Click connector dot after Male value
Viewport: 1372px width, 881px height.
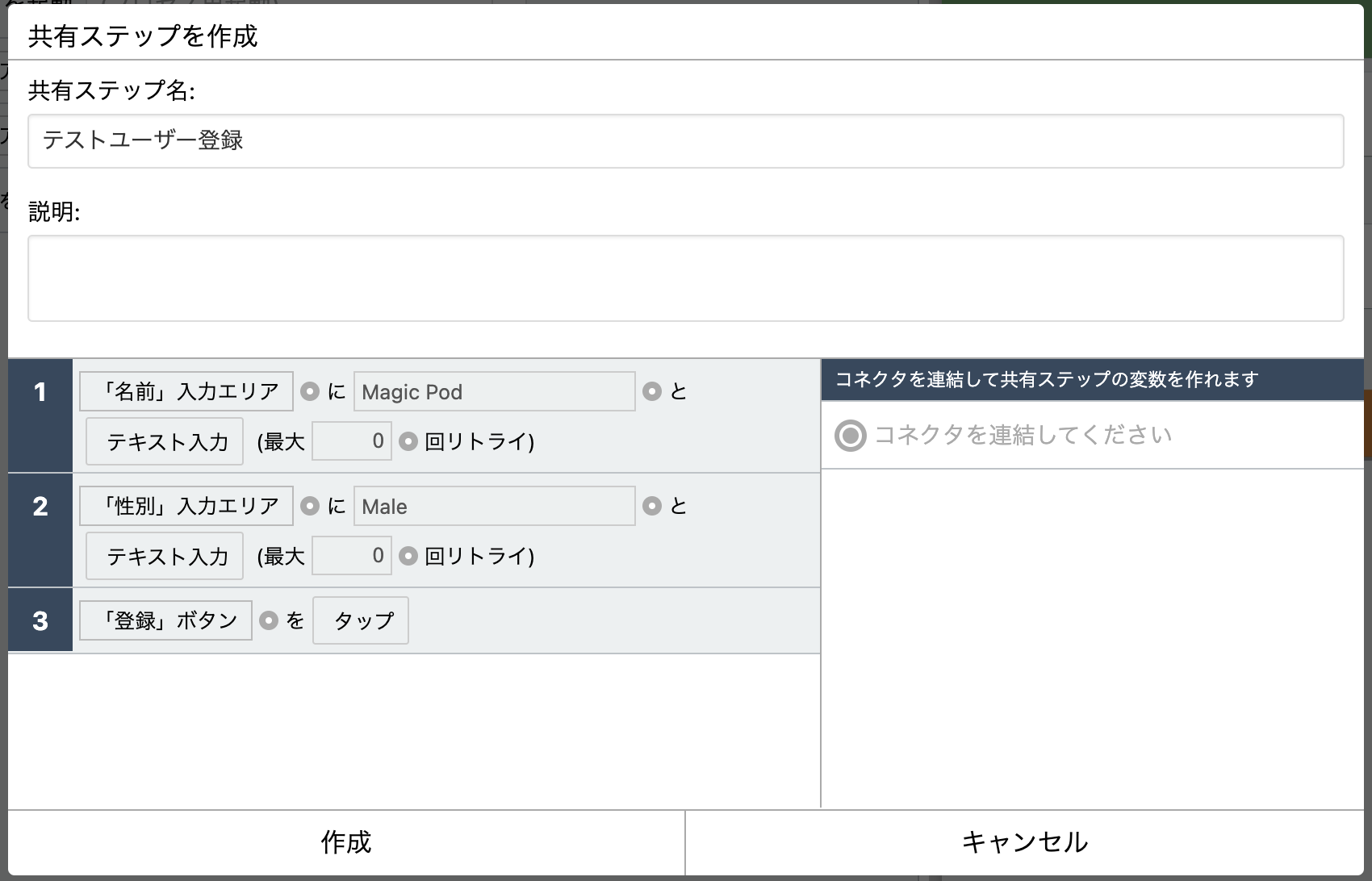point(652,506)
